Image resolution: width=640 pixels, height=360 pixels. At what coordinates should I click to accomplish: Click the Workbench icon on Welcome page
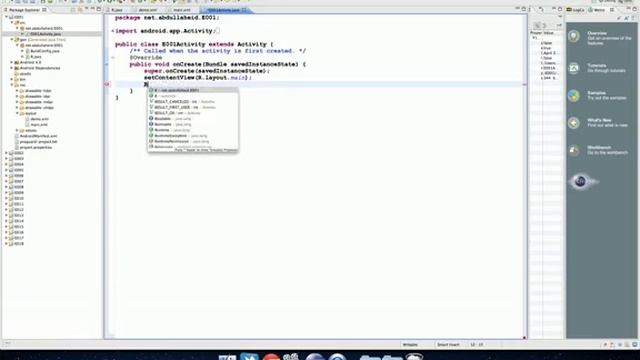(x=574, y=150)
